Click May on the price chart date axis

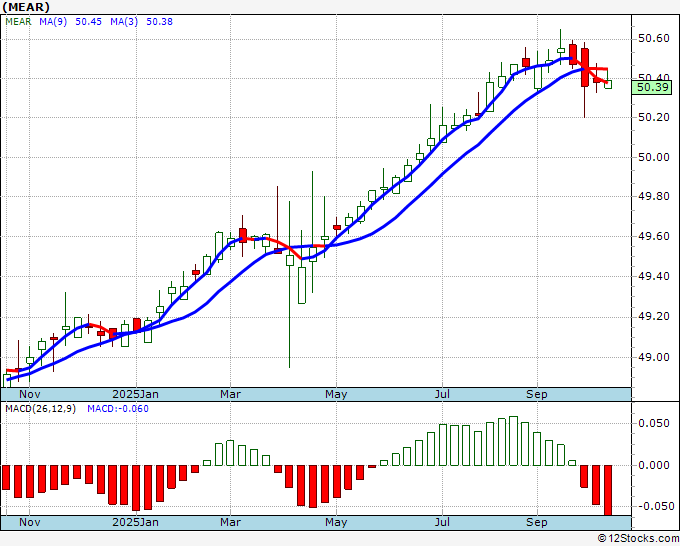point(336,394)
